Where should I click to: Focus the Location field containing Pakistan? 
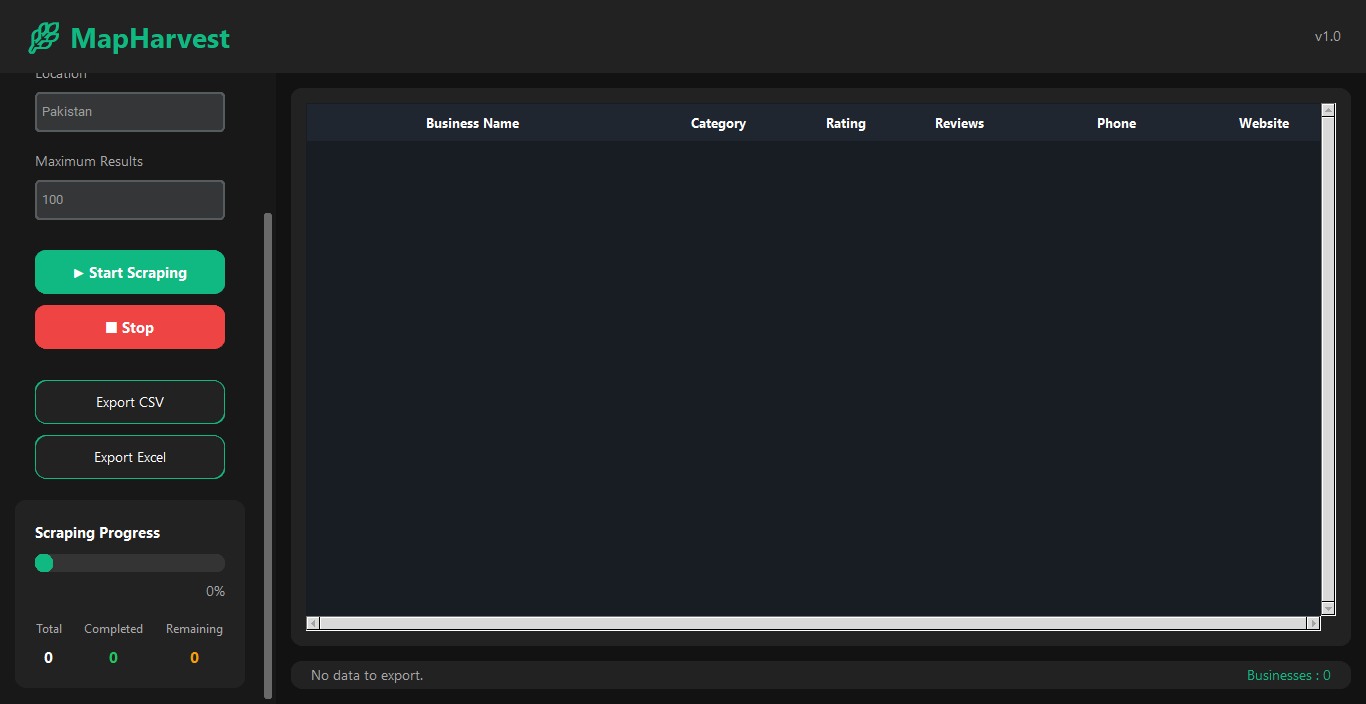pos(130,112)
